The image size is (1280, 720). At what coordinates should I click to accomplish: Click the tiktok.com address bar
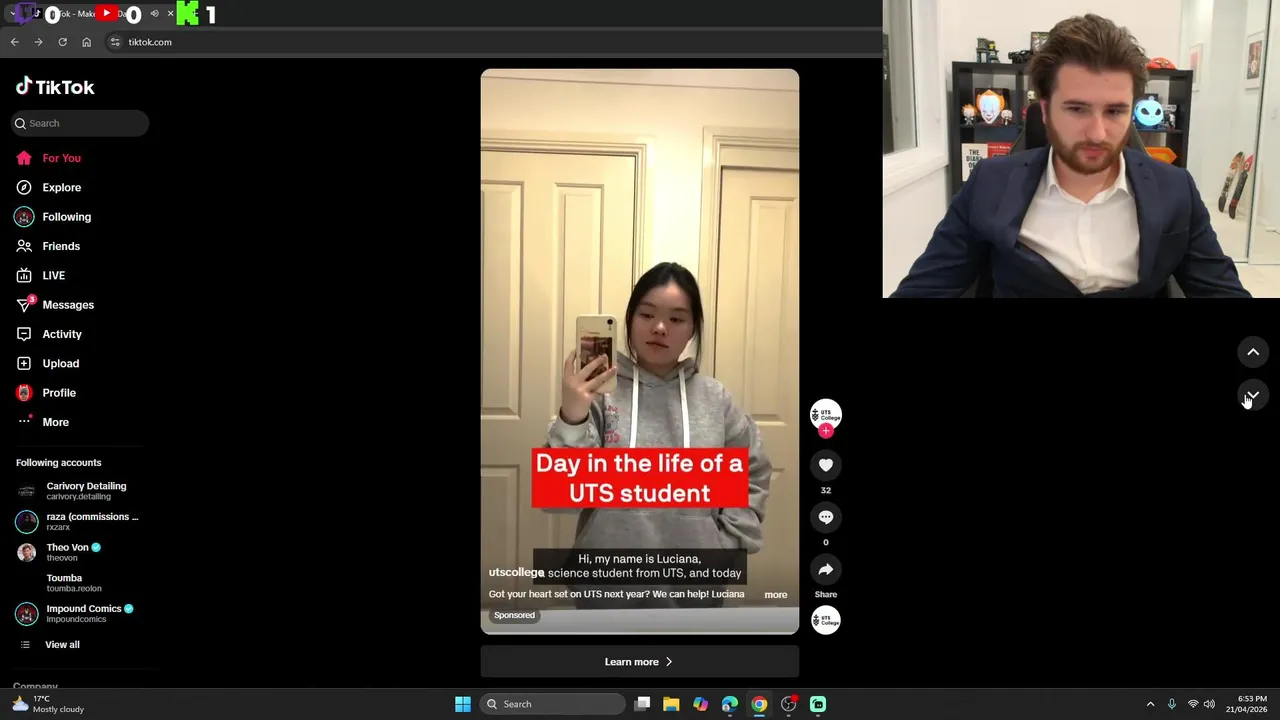coord(490,42)
